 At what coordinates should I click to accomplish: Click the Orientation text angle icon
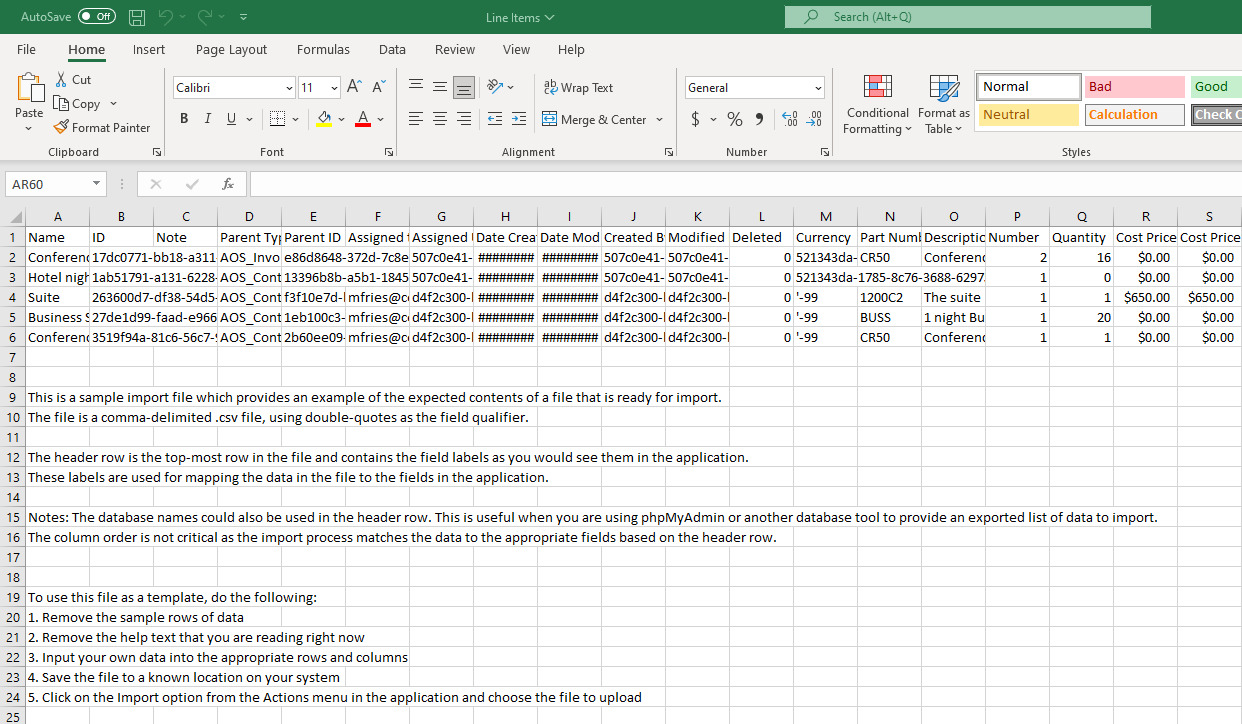pos(494,87)
